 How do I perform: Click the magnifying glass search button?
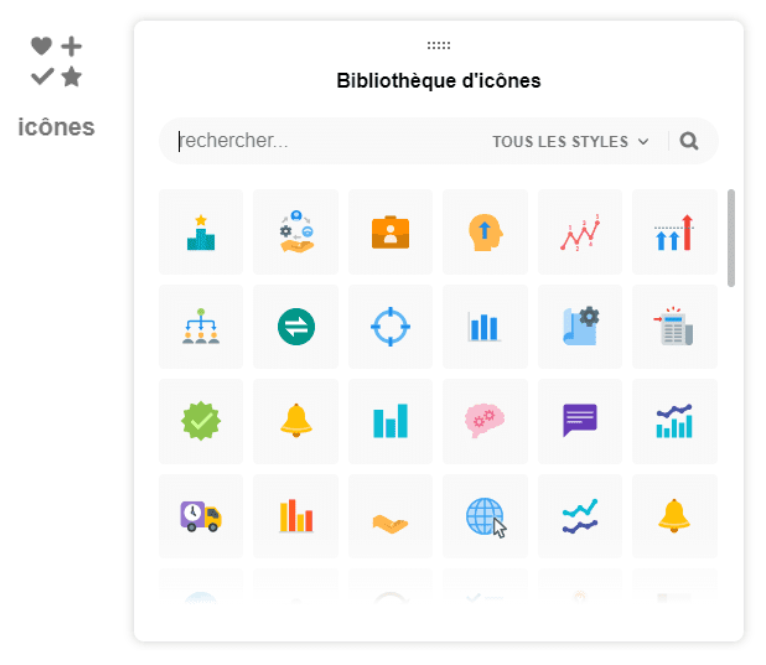click(x=689, y=142)
